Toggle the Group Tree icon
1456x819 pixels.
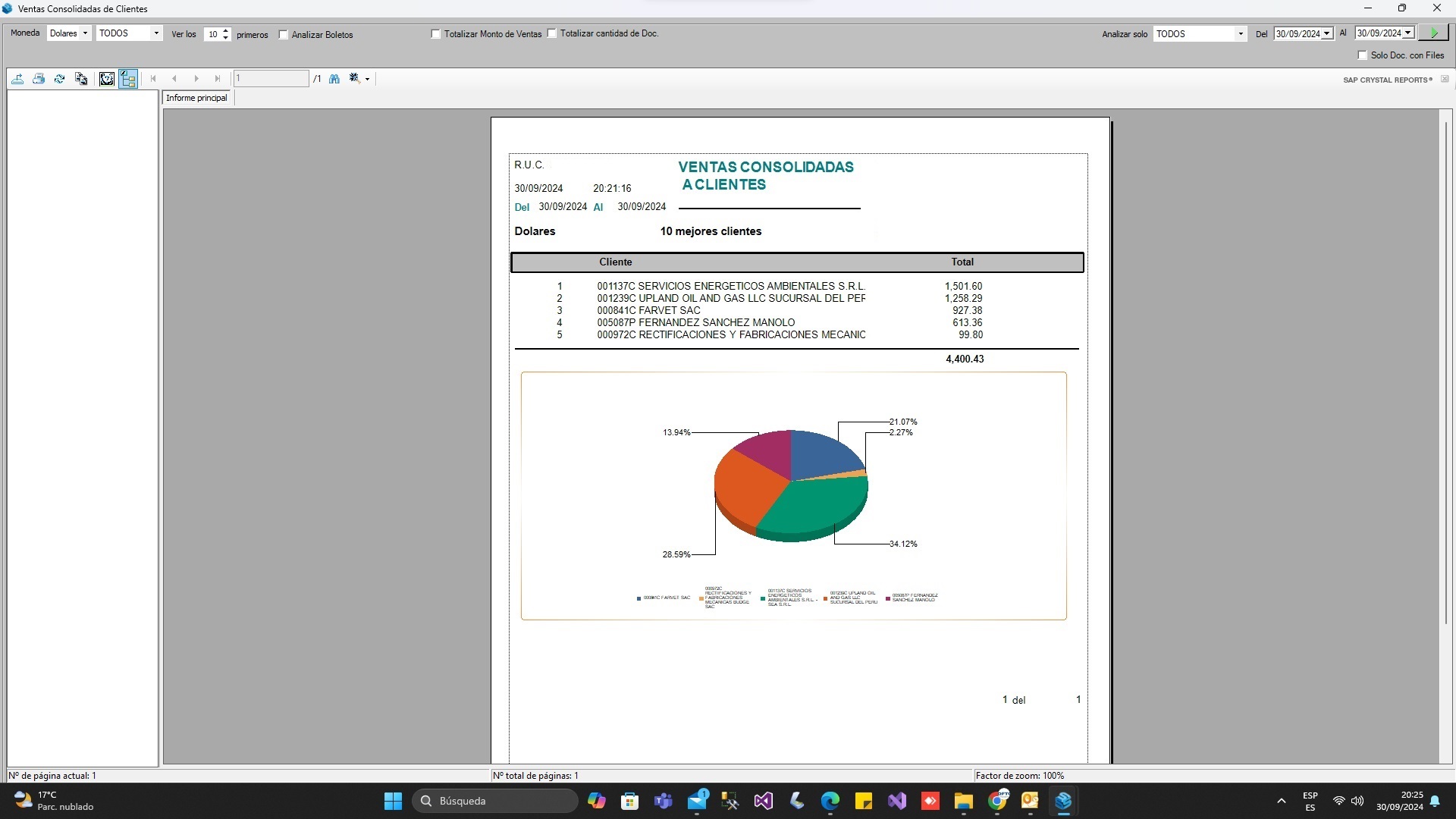pyautogui.click(x=127, y=79)
